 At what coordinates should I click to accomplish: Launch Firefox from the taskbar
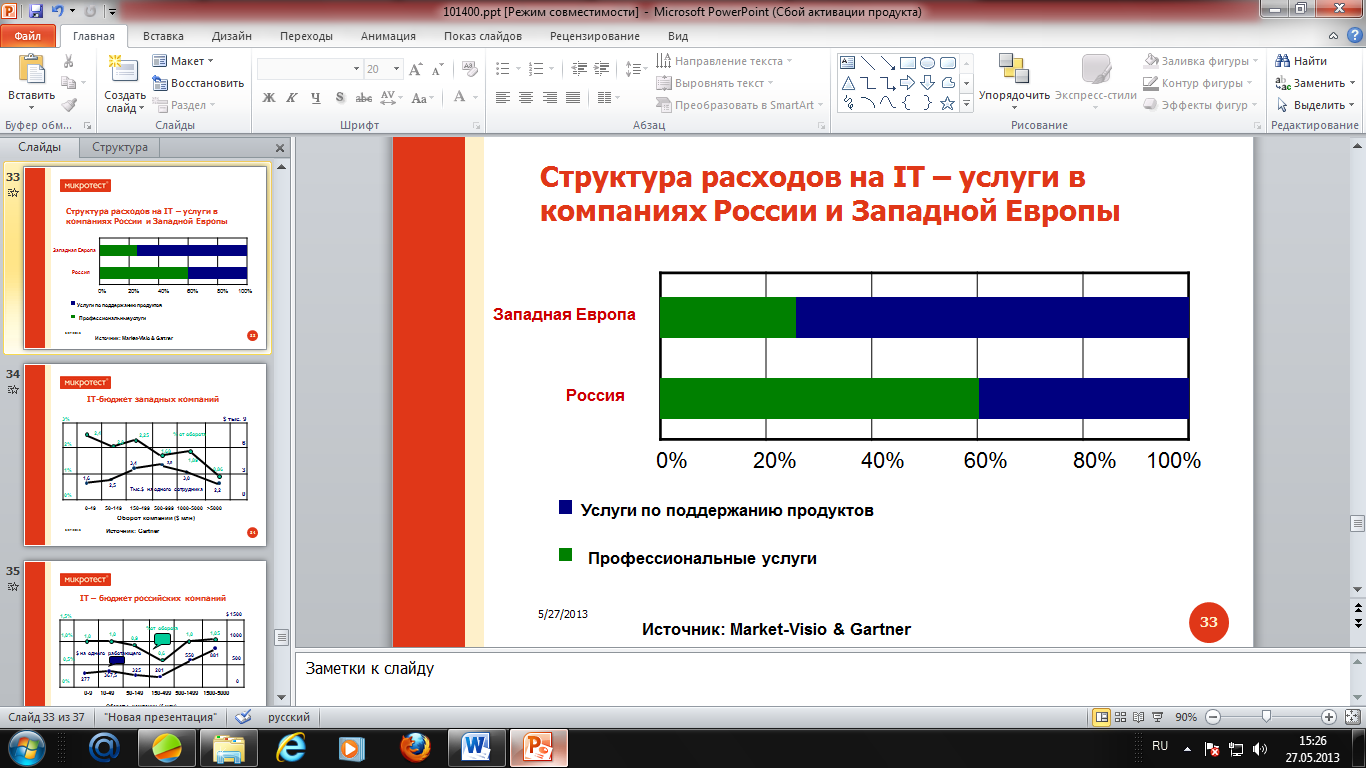[414, 747]
